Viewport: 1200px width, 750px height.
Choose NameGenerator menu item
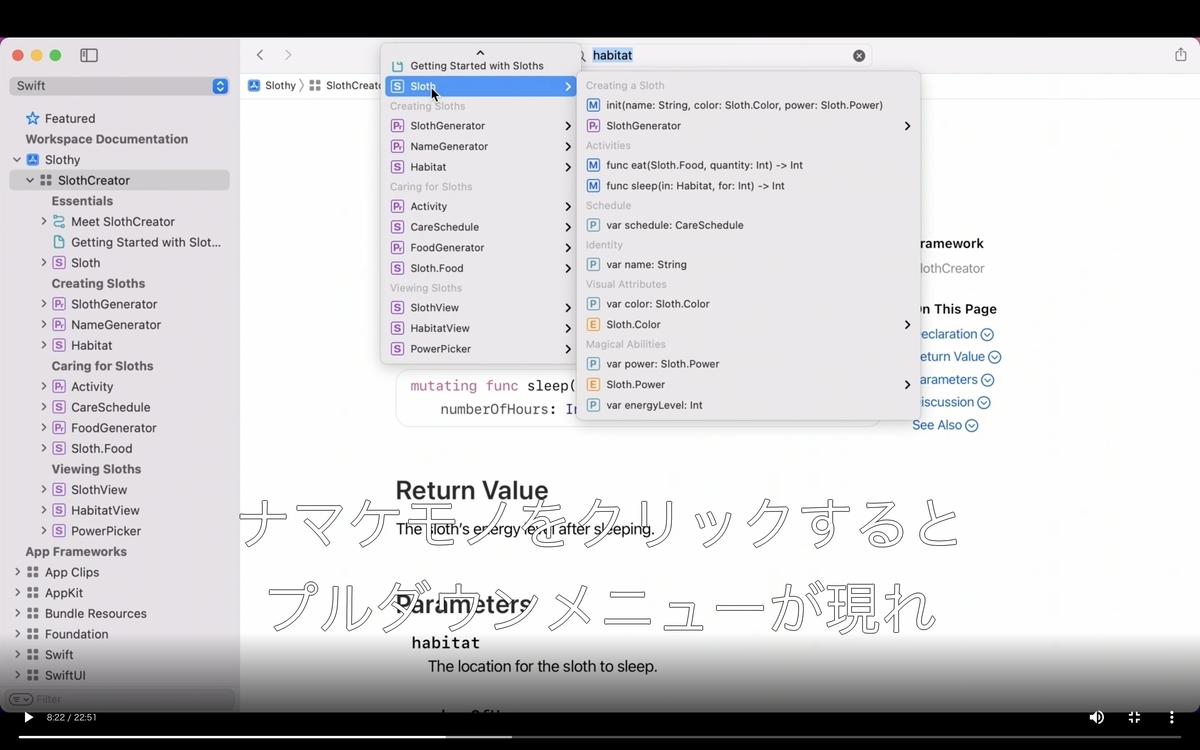point(480,146)
